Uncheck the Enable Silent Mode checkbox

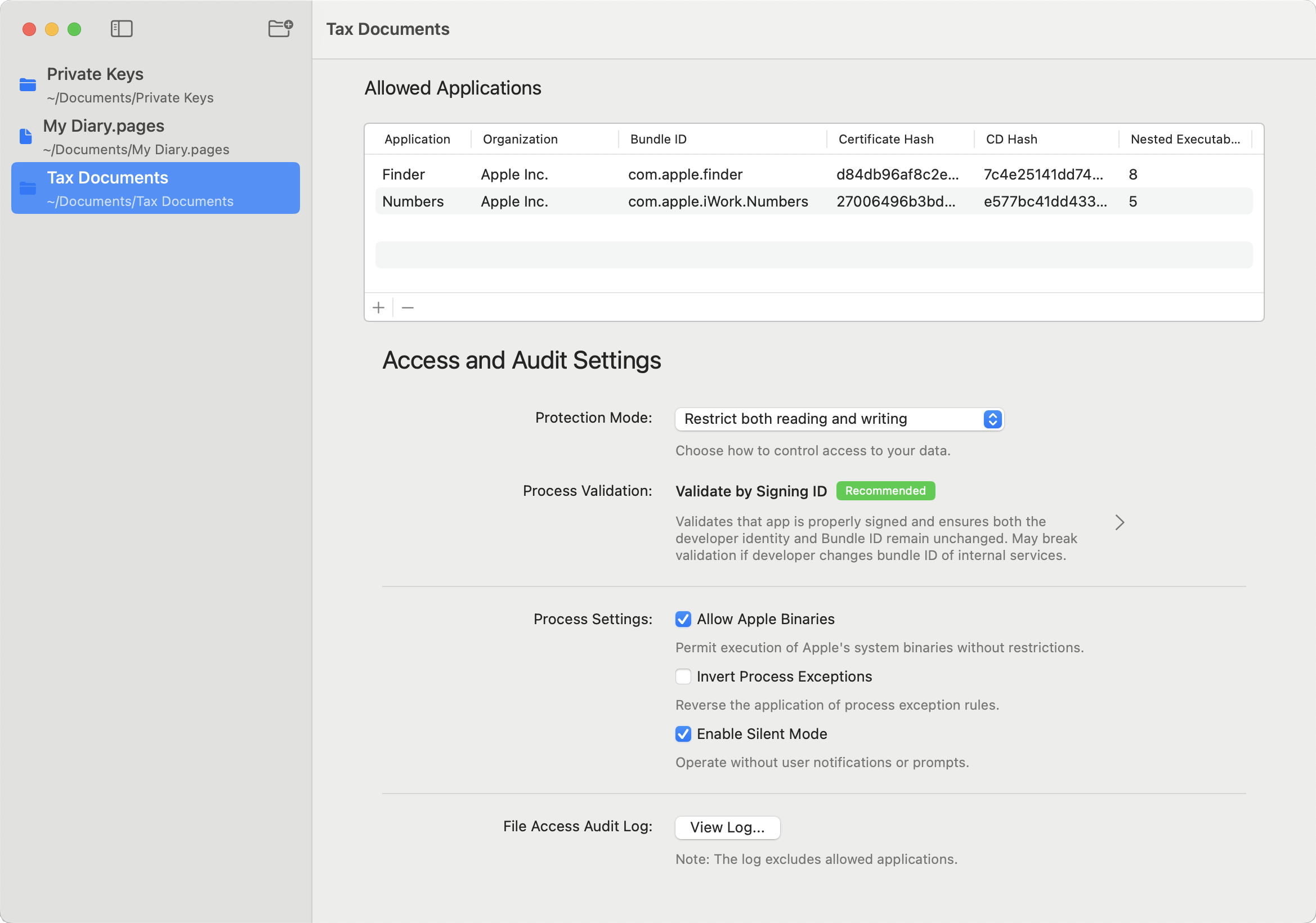coord(683,734)
